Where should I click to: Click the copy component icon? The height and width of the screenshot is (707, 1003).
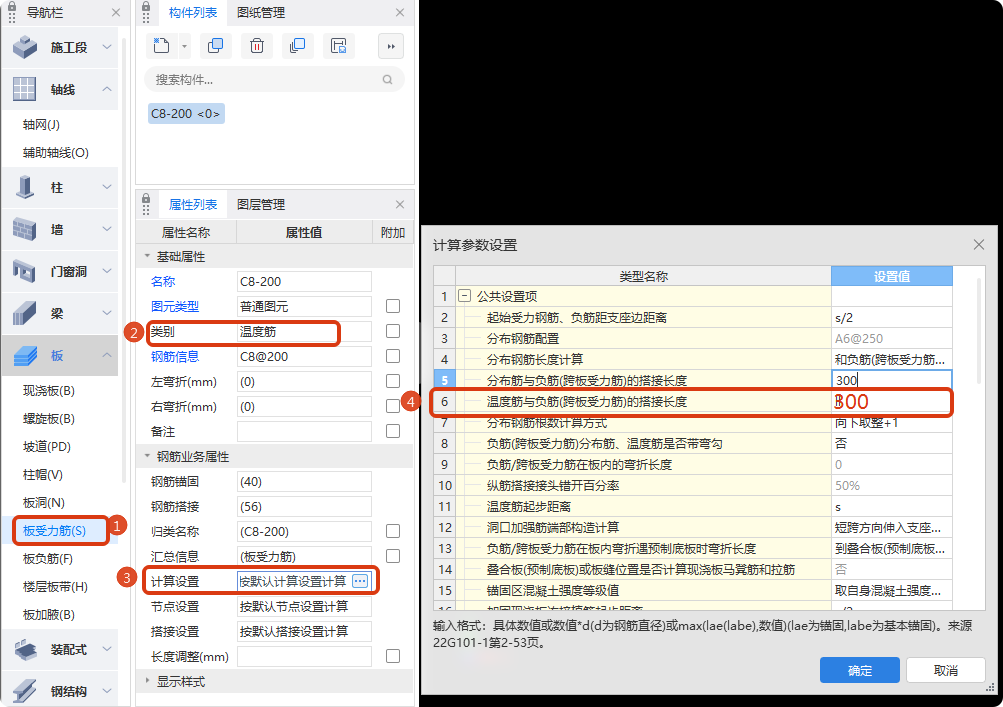[216, 45]
